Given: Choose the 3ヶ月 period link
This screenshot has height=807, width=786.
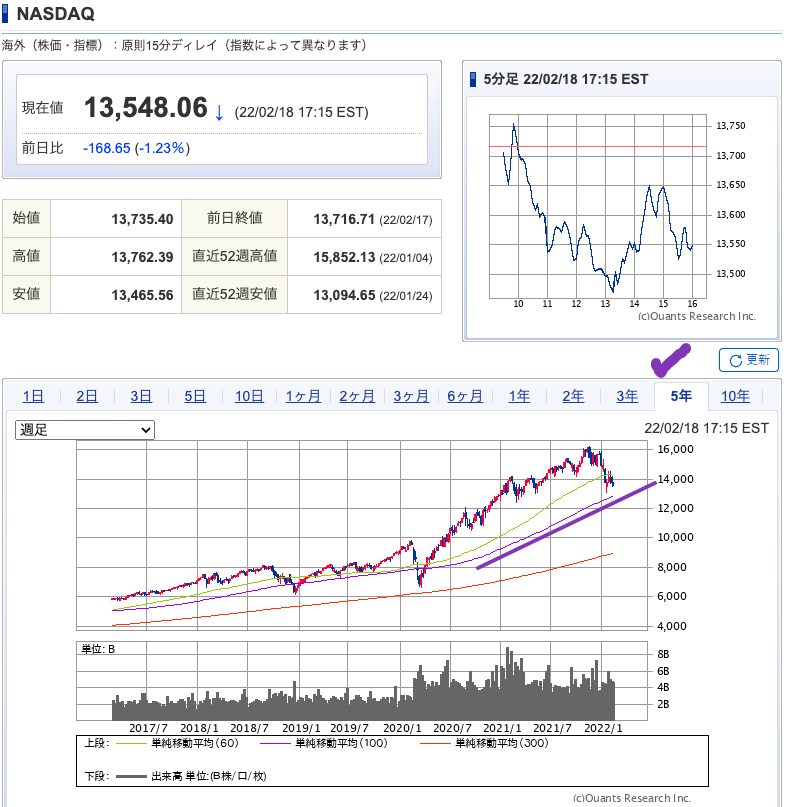Looking at the screenshot, I should coord(411,396).
